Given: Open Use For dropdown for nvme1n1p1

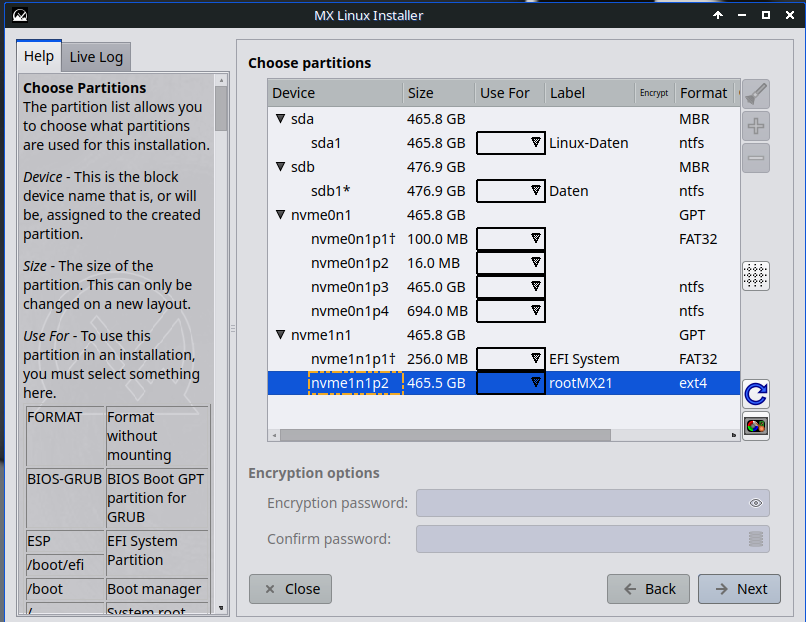Looking at the screenshot, I should (x=510, y=359).
